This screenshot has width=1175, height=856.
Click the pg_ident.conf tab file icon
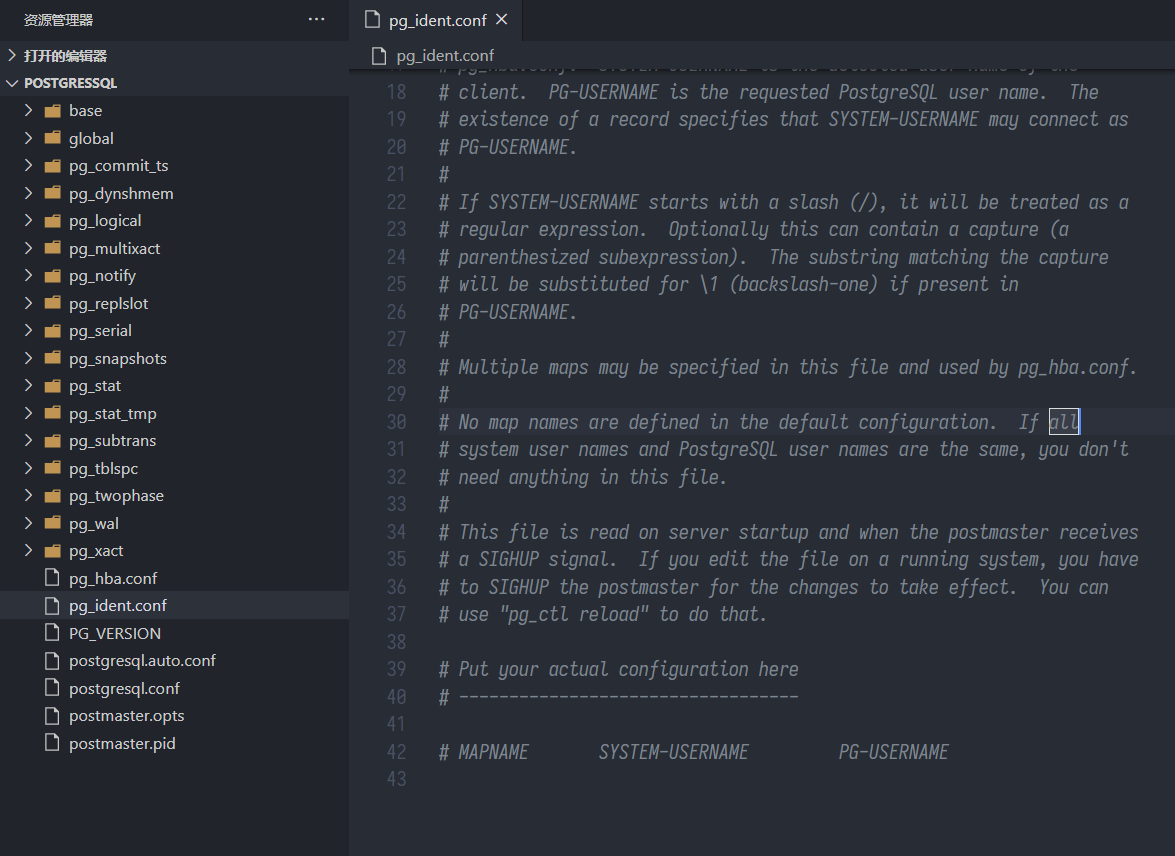(x=373, y=19)
